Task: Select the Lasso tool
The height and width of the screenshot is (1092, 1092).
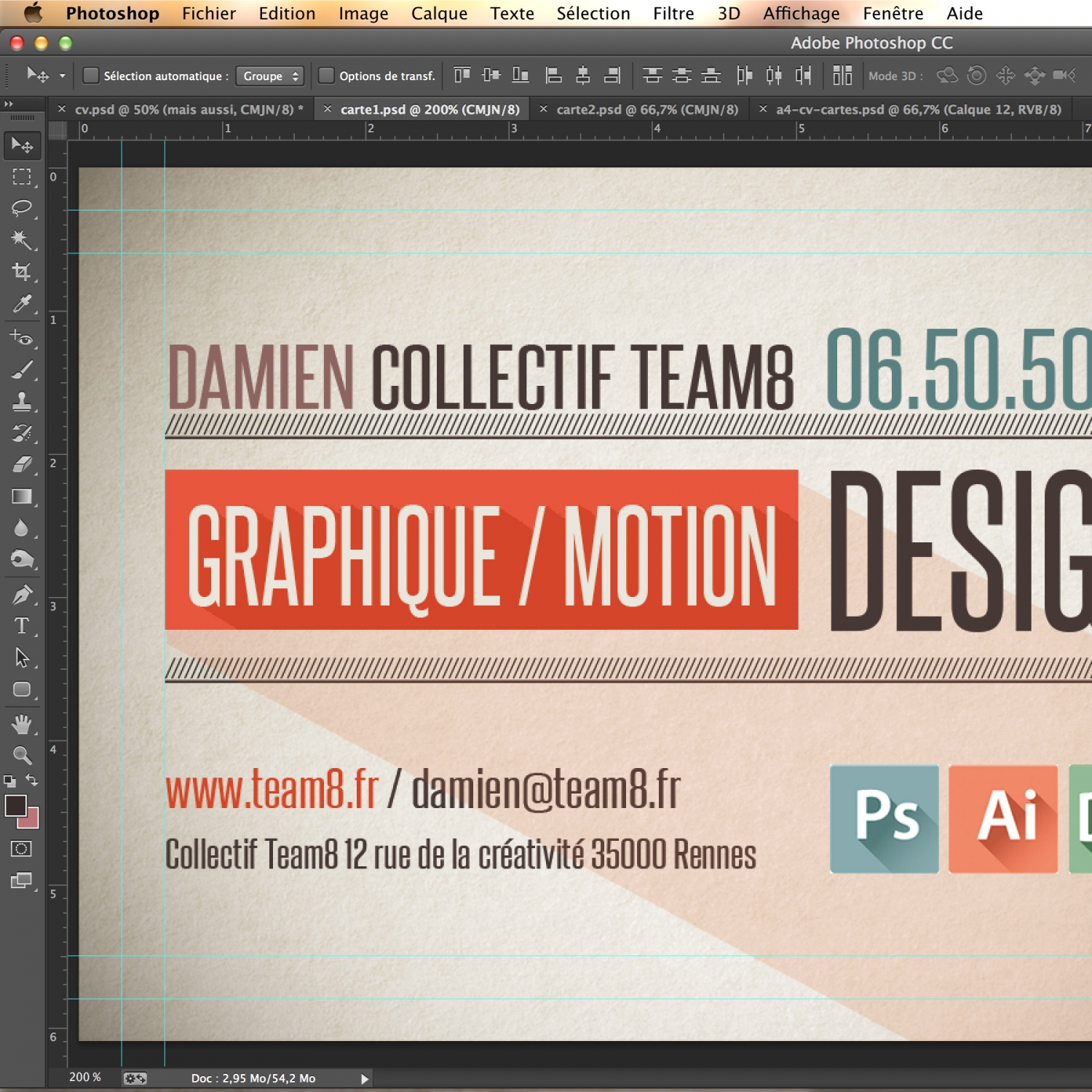Action: point(22,208)
